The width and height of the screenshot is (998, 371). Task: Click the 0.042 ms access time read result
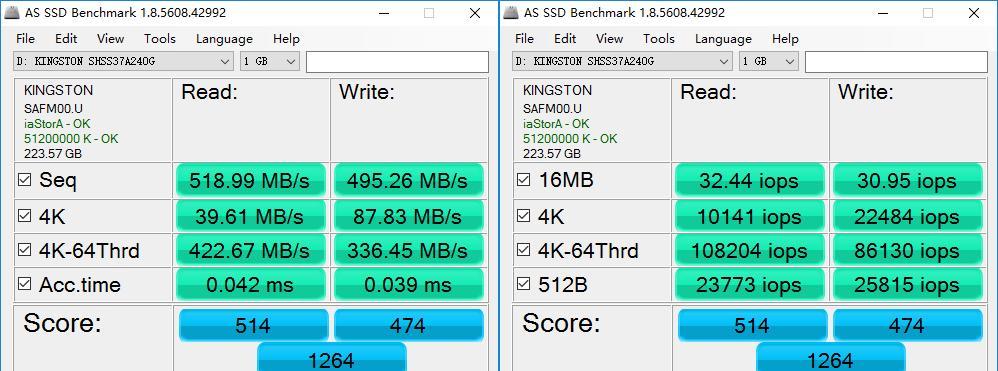tap(251, 284)
